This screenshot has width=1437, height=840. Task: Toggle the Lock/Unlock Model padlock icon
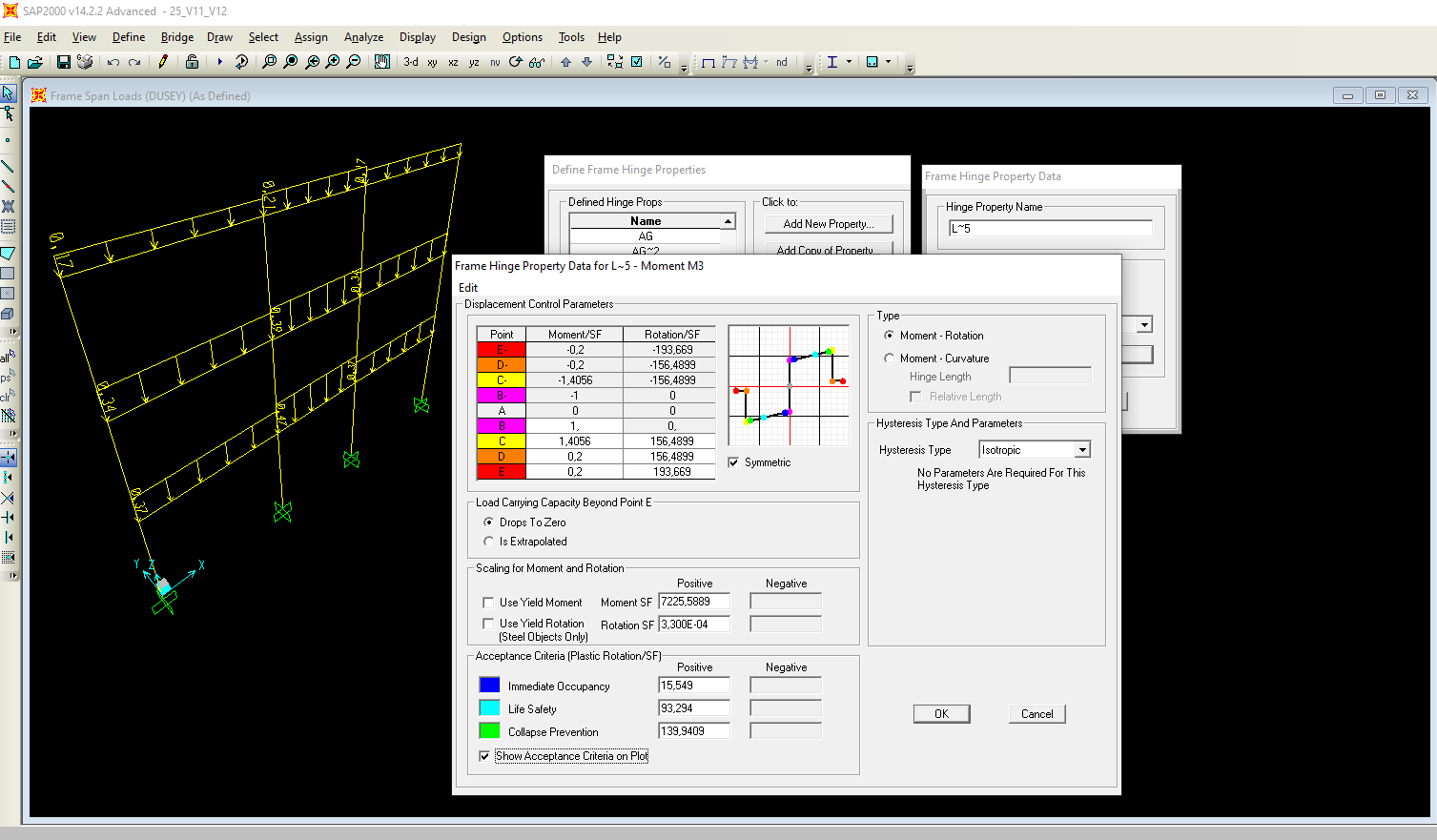(192, 62)
